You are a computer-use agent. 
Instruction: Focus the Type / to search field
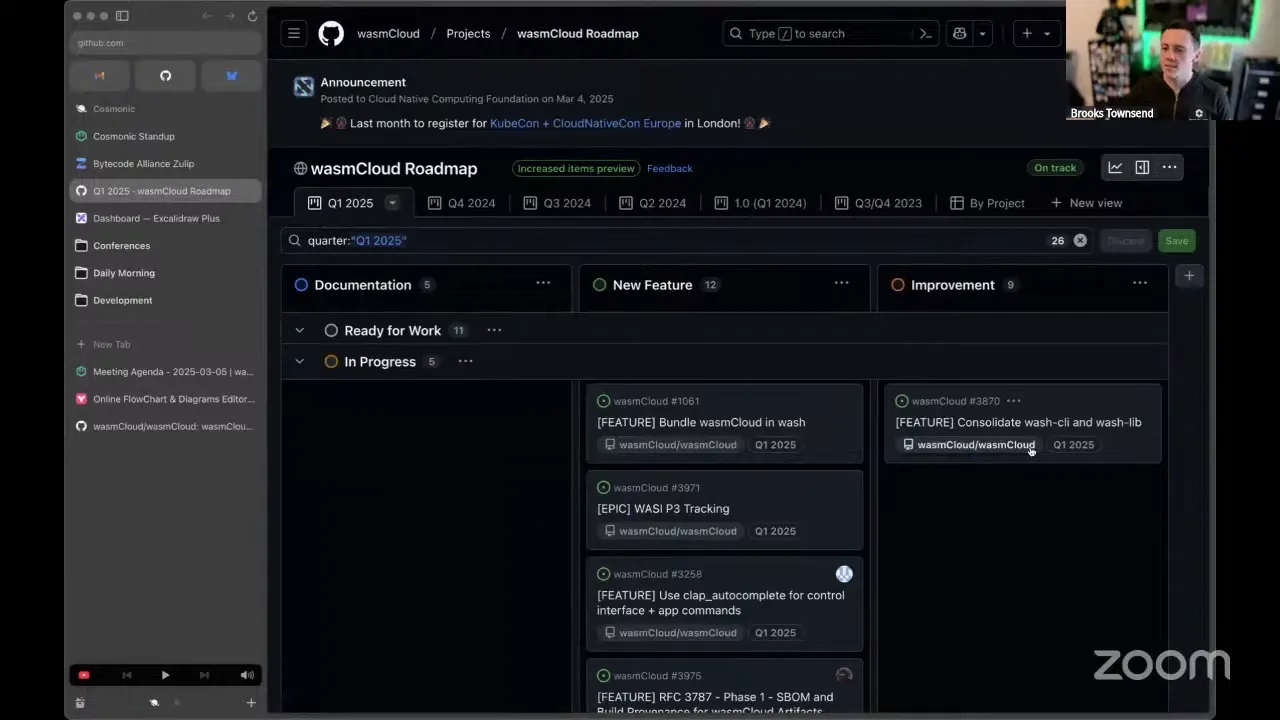[832, 33]
